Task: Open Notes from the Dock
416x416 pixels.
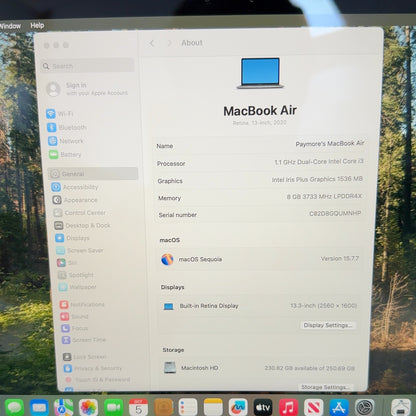Action: (x=213, y=407)
